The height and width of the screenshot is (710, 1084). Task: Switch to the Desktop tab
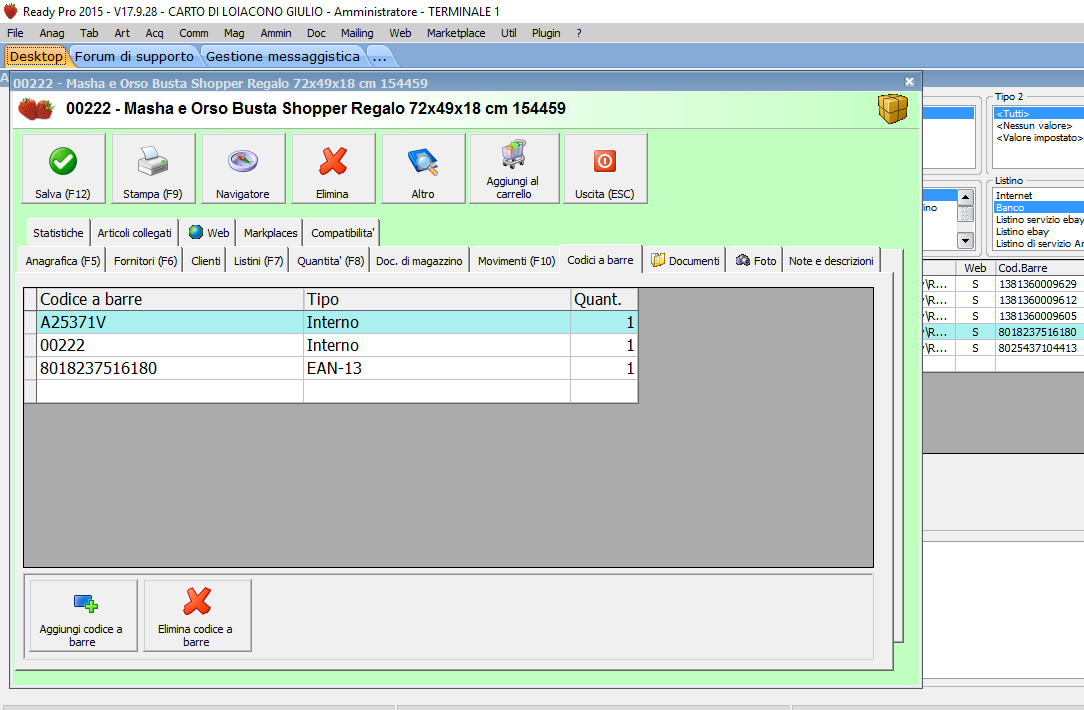[36, 57]
